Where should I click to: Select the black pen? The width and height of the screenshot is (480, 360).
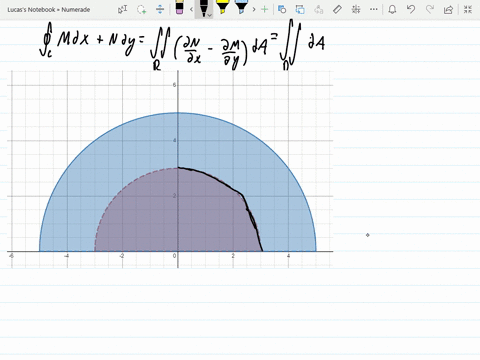point(203,7)
